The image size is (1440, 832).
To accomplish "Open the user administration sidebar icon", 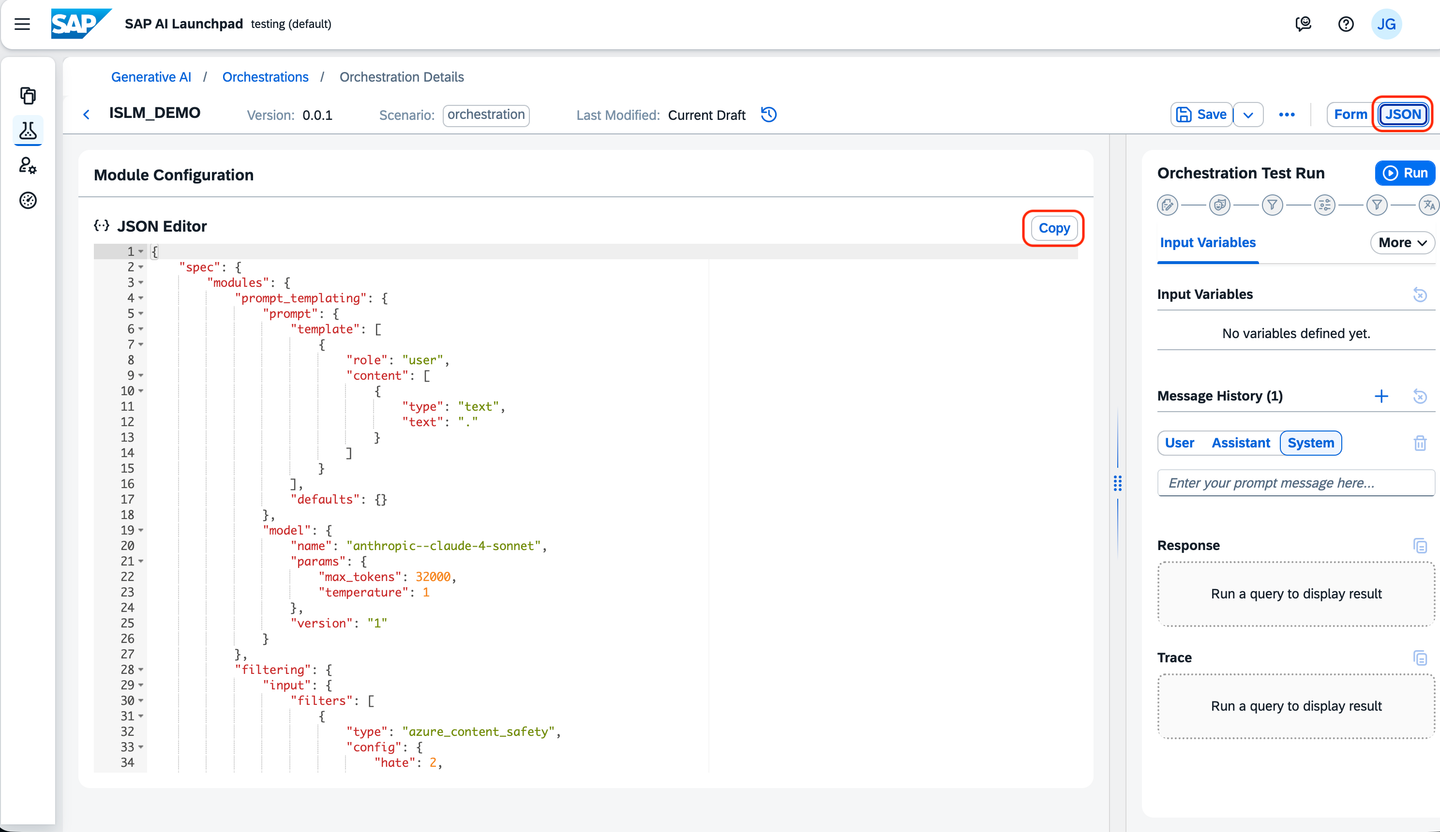I will 28,166.
